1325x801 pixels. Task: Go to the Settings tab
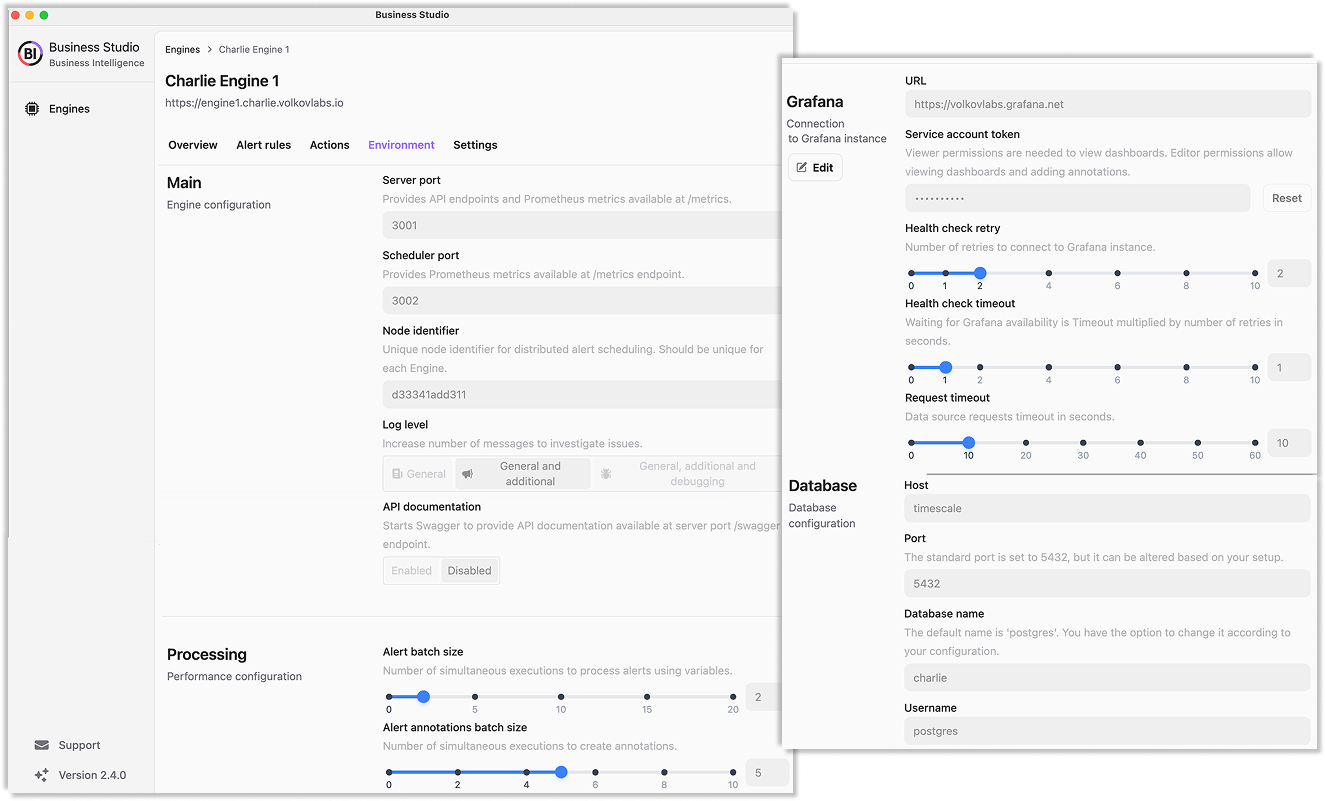pyautogui.click(x=475, y=145)
